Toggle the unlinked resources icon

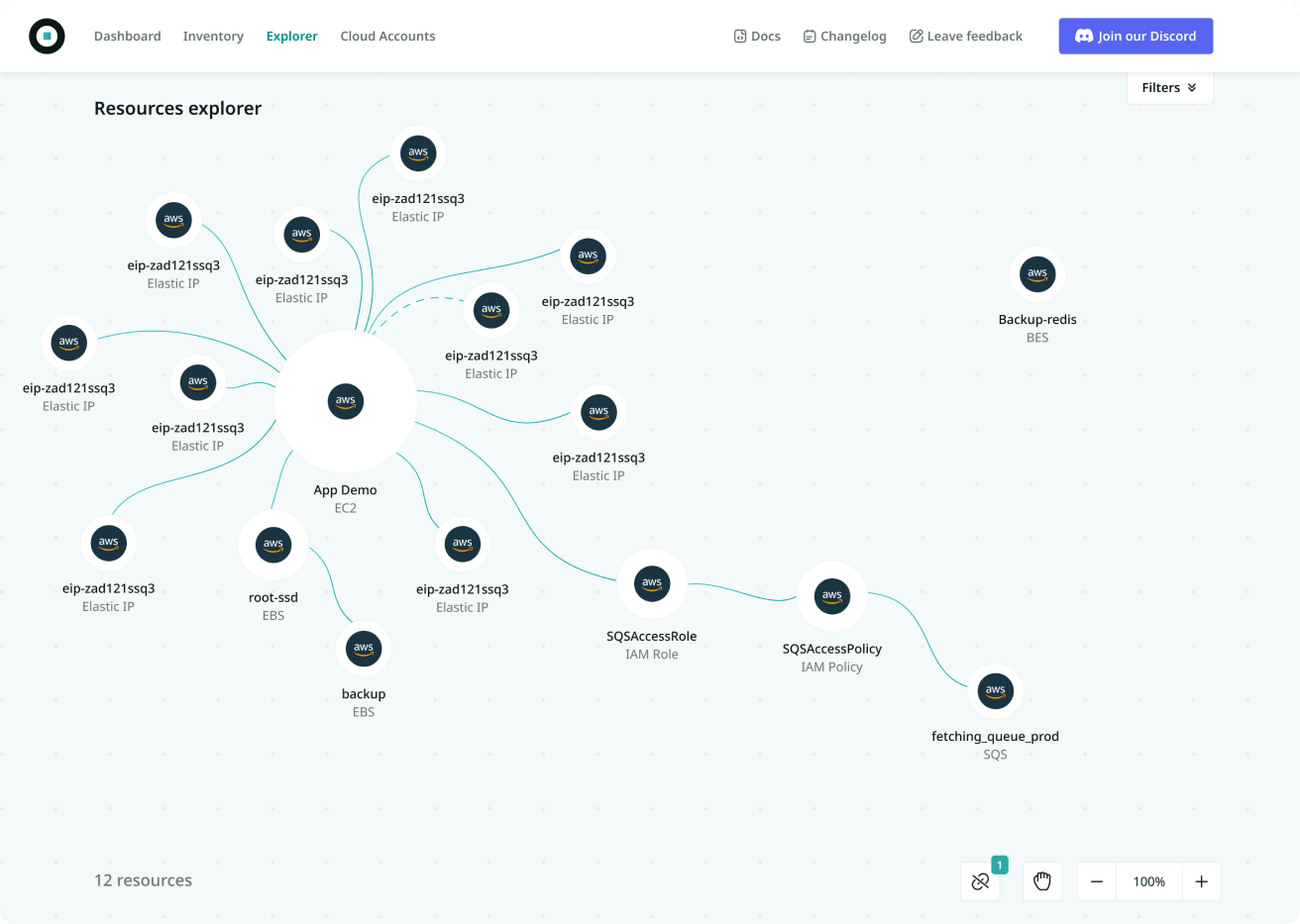(x=980, y=881)
